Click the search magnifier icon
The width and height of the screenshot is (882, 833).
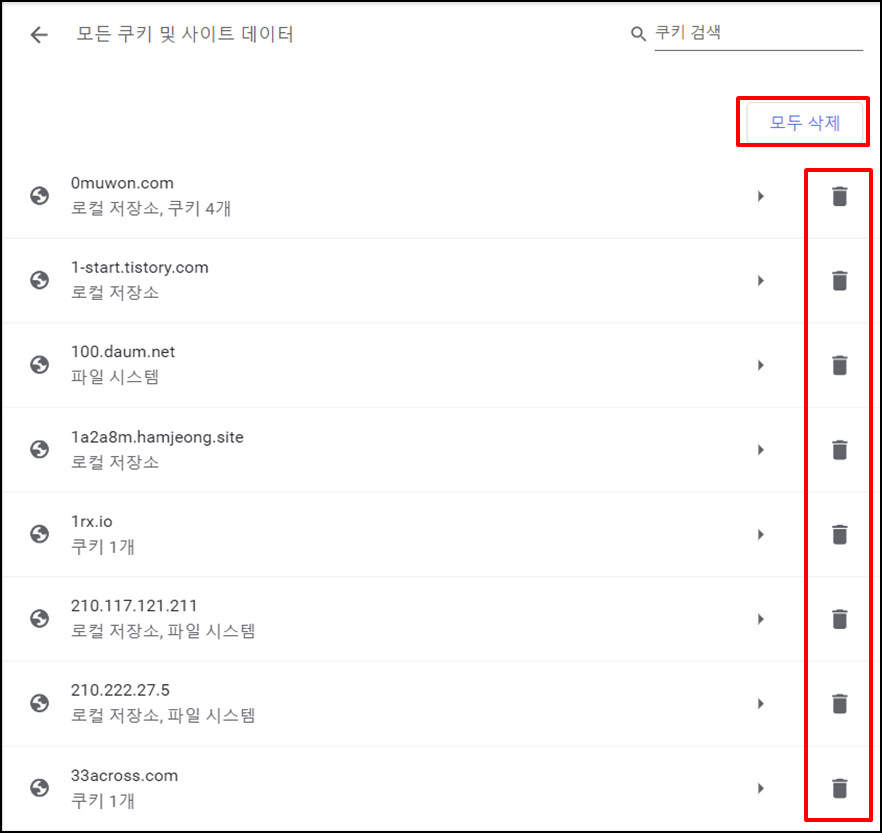point(638,33)
